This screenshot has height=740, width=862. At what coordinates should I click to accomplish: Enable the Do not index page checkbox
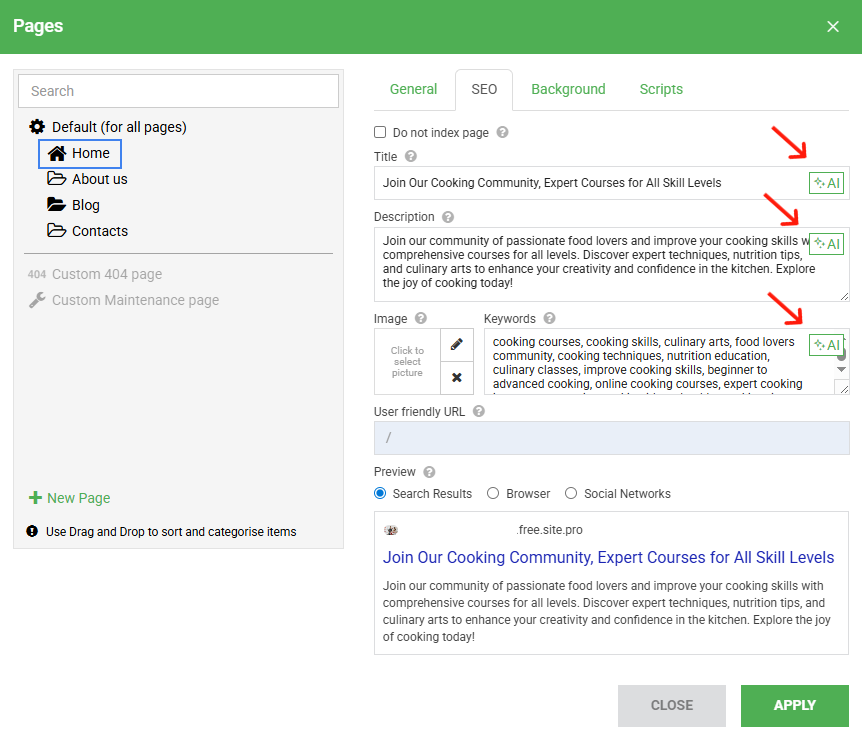[380, 132]
